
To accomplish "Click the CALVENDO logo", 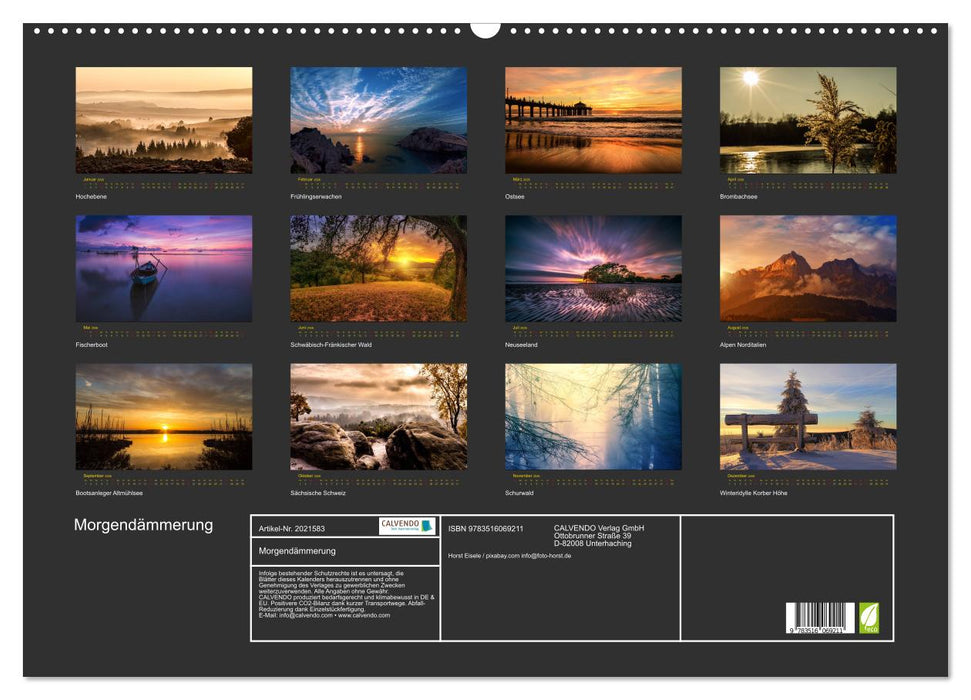I will tap(407, 526).
